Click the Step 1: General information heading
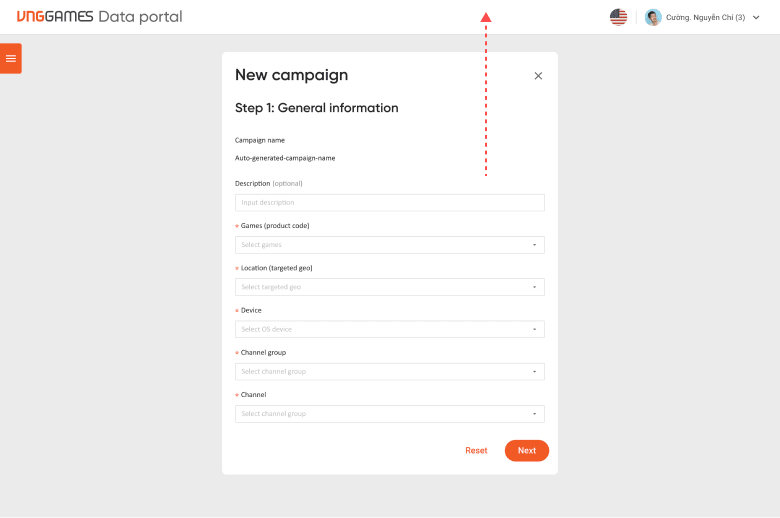Image resolution: width=780 pixels, height=518 pixels. coord(316,108)
